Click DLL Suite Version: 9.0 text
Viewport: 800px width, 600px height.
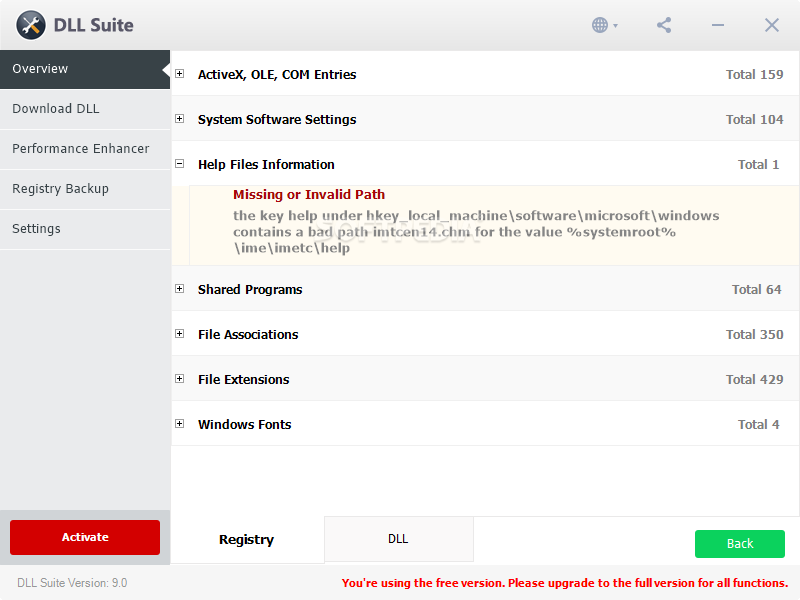72,583
